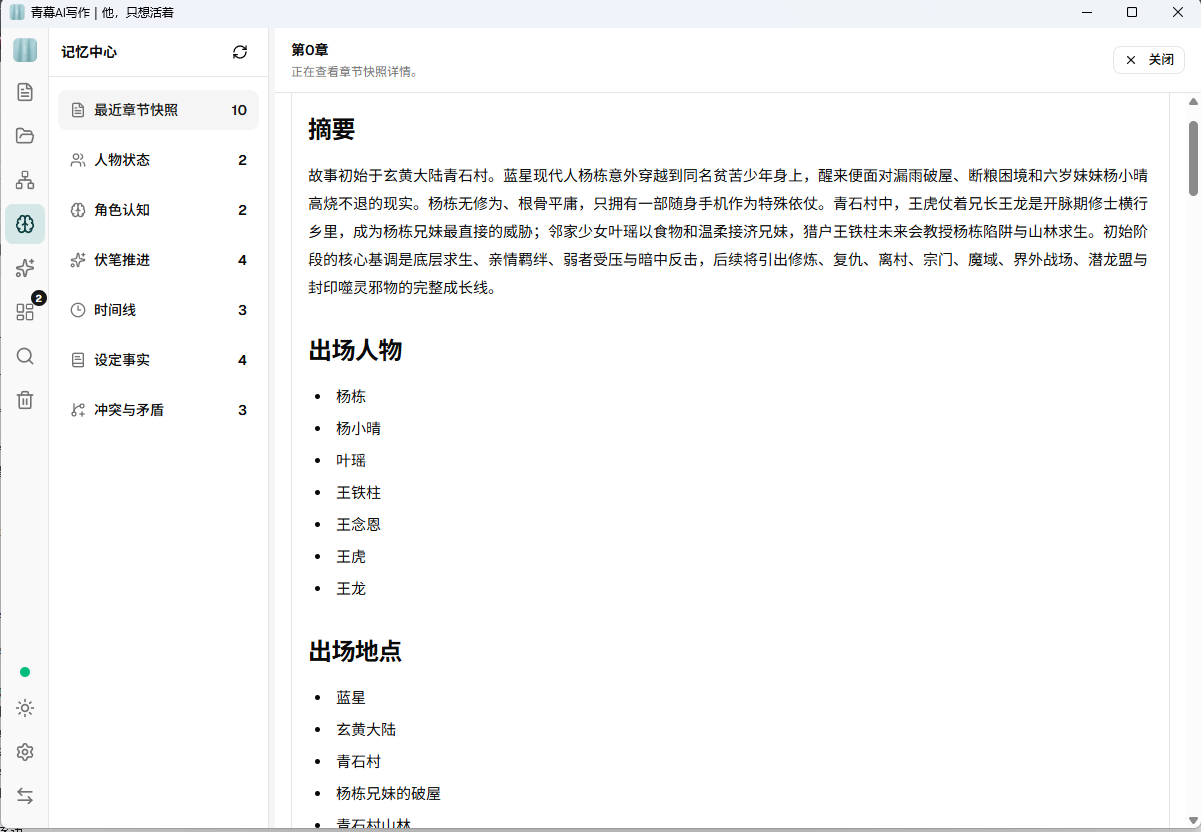The width and height of the screenshot is (1201, 832).
Task: Close the chapter snapshot detail view
Action: 1149,60
